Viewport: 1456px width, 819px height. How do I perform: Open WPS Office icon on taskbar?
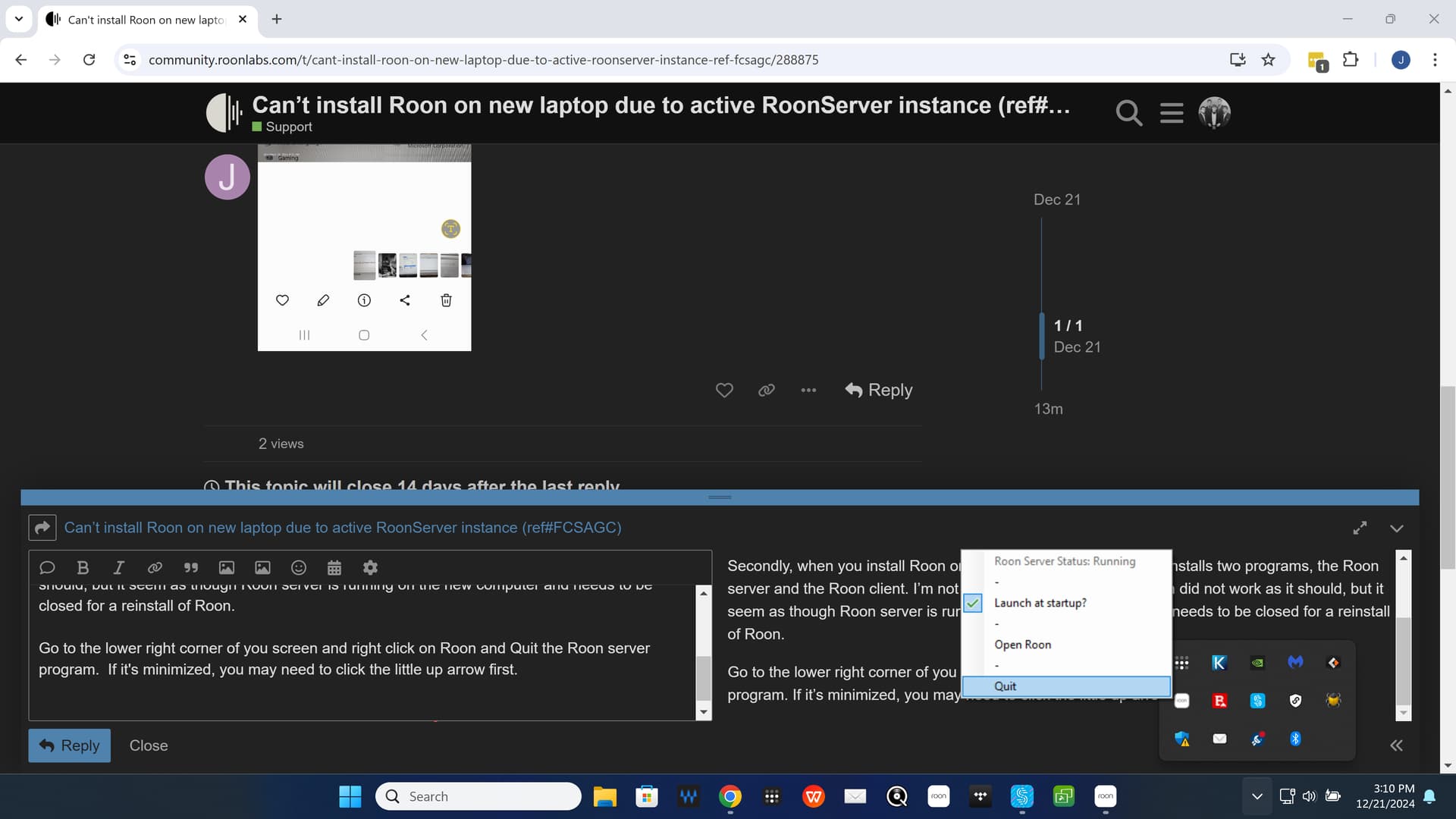pos(814,796)
